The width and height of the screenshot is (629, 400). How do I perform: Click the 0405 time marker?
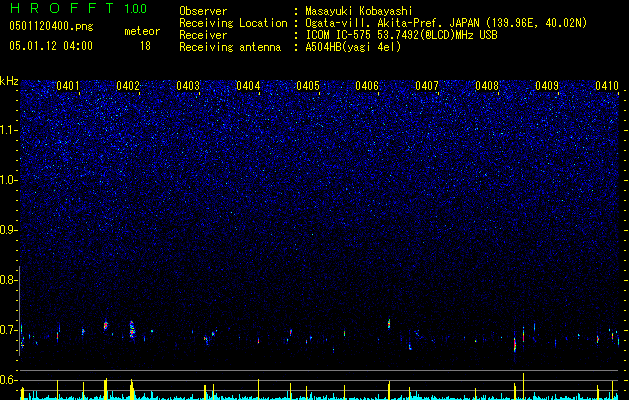click(x=308, y=85)
